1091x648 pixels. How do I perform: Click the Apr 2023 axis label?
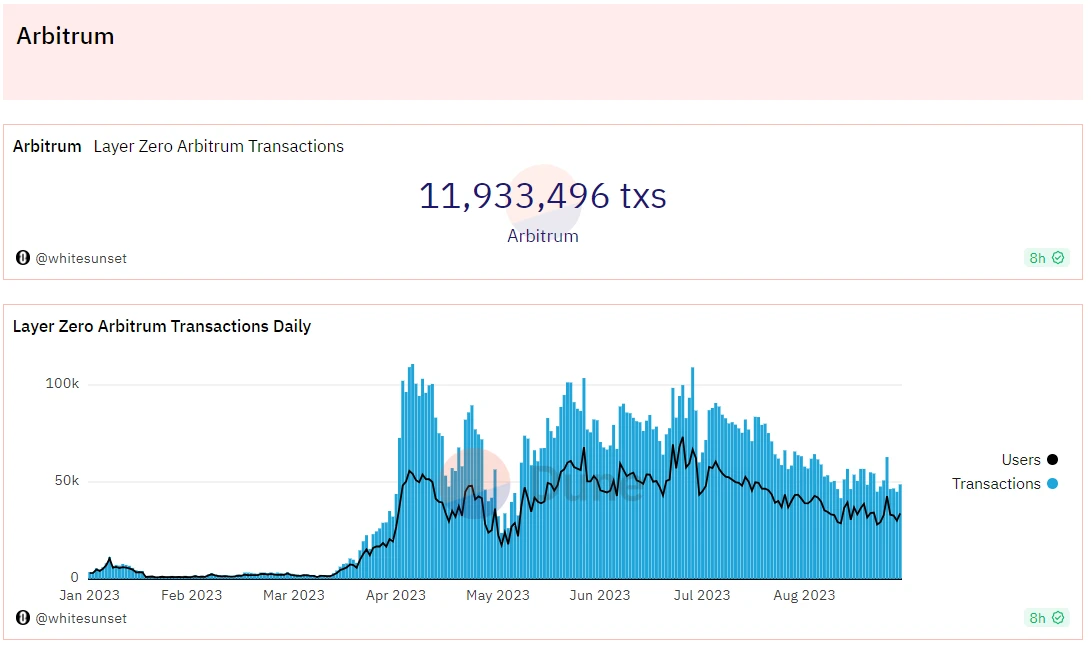(395, 595)
